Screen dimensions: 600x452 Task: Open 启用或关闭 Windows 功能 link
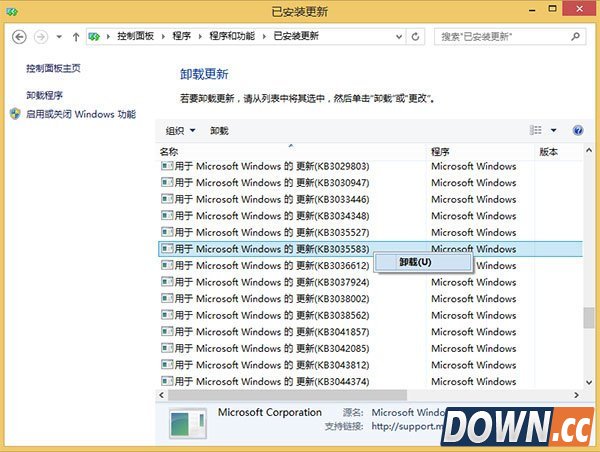(81, 114)
